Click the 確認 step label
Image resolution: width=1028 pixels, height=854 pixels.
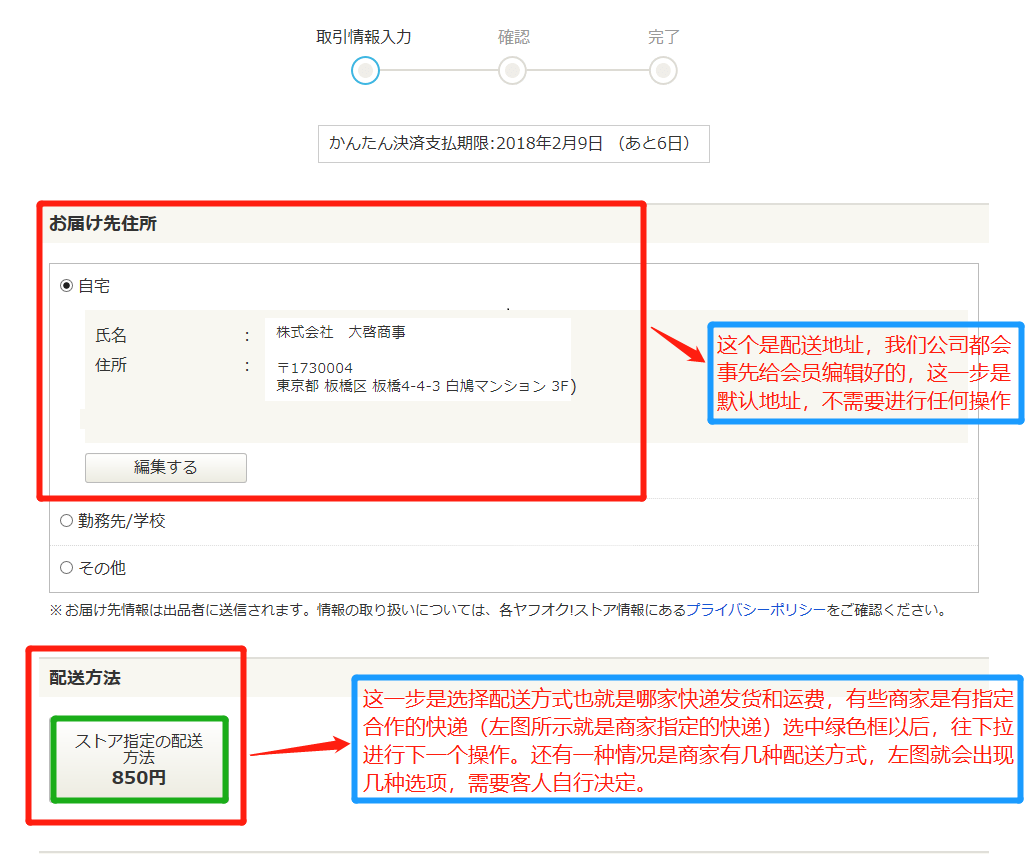[x=514, y=37]
